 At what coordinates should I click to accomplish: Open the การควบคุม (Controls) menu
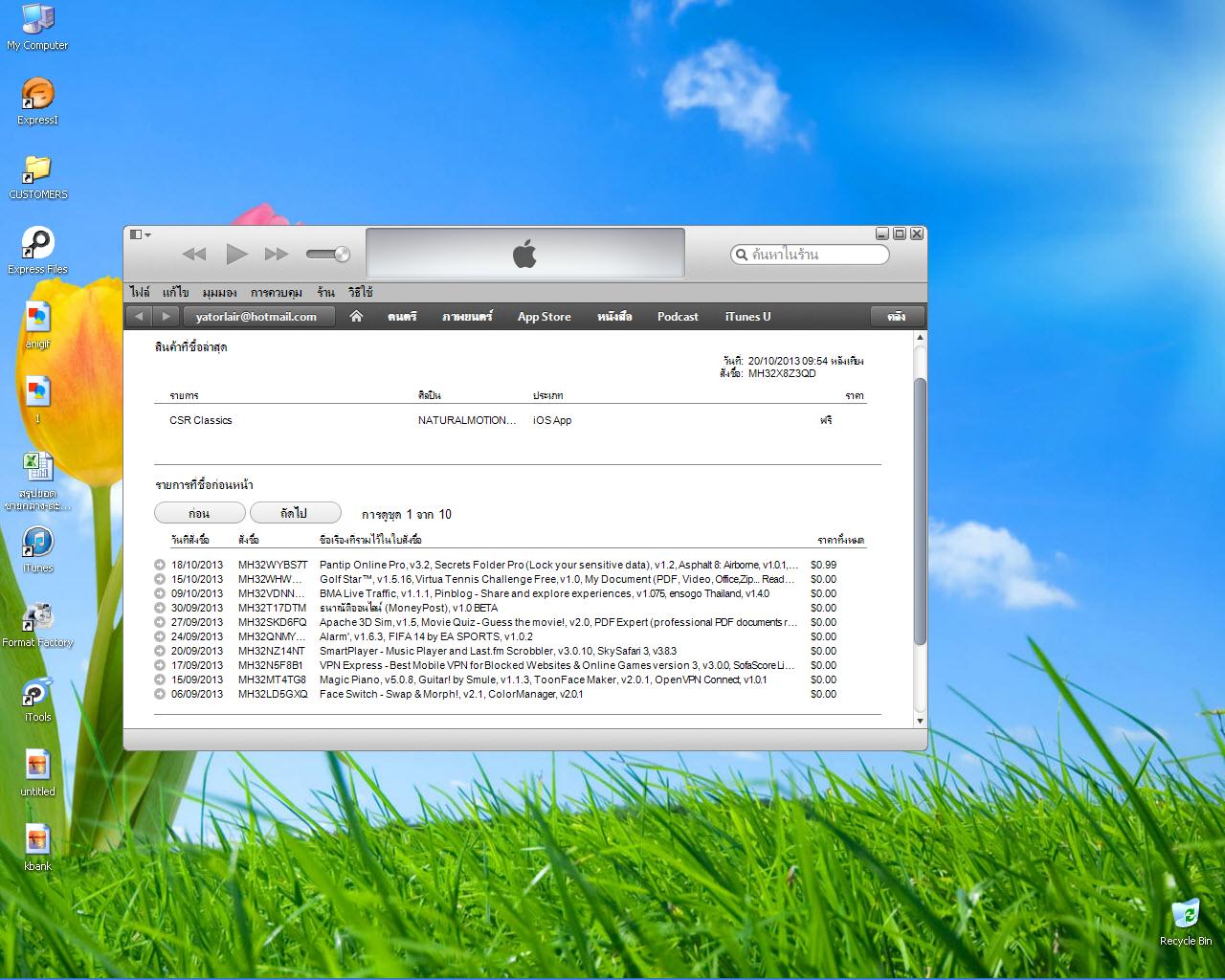click(x=277, y=292)
